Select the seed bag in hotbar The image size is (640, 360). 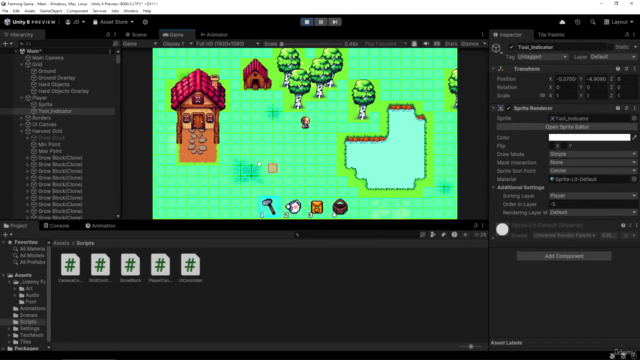pyautogui.click(x=317, y=207)
